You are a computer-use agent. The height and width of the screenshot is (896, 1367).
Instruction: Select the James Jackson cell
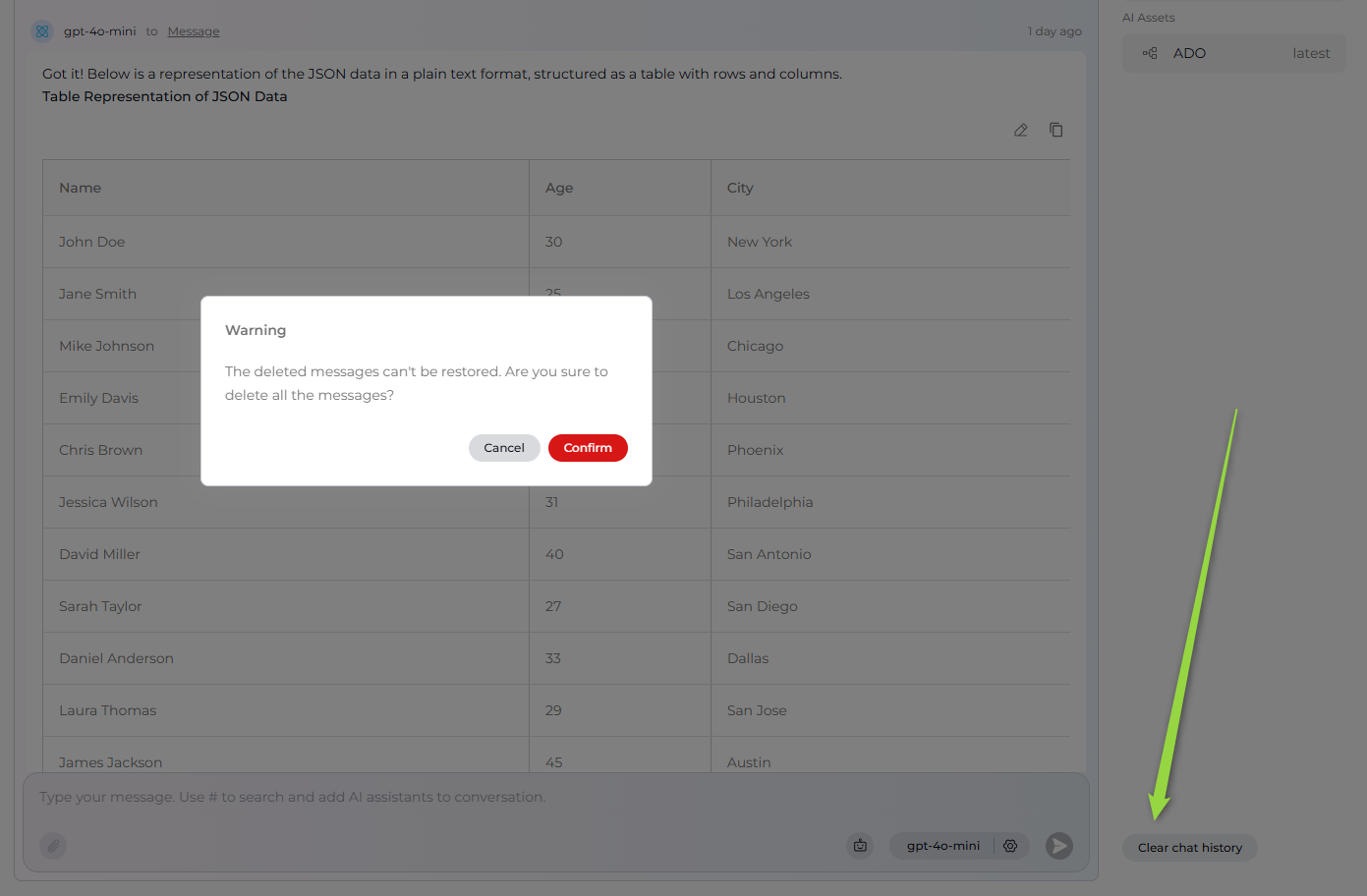286,756
